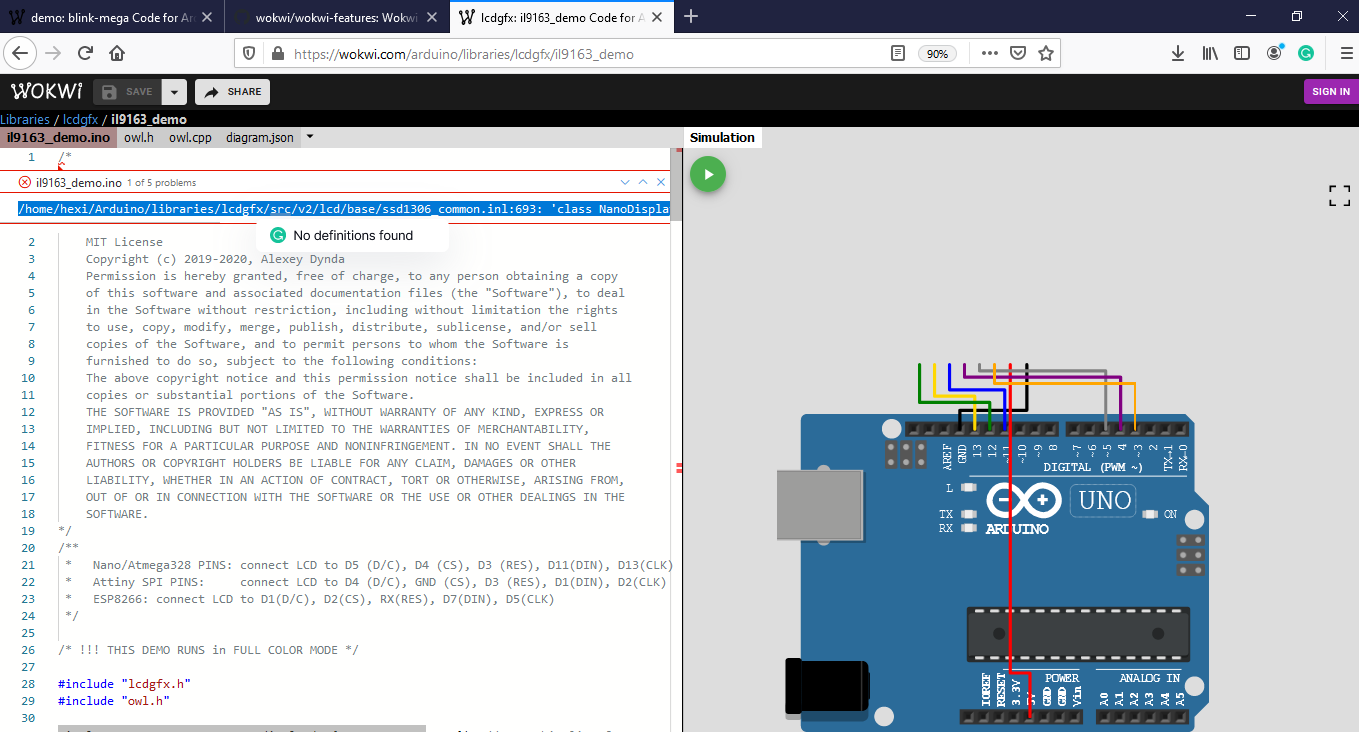
Task: Click the SIGN IN button
Action: click(1331, 91)
